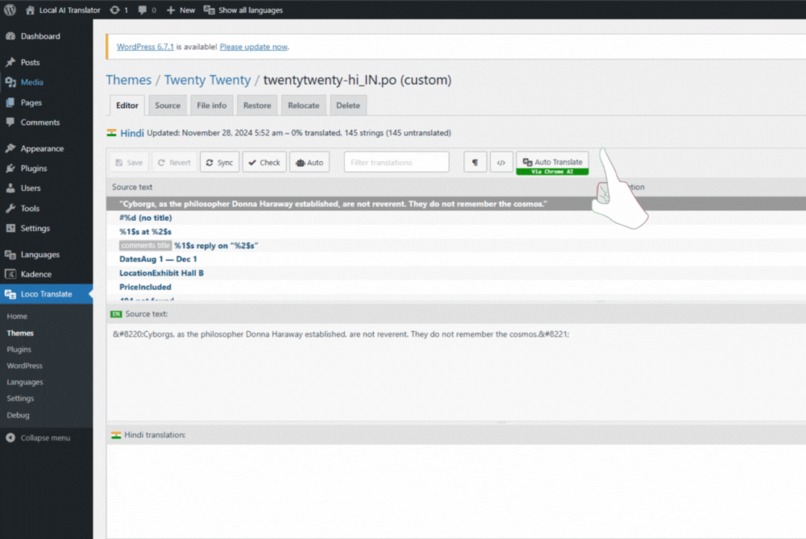Switch to the Editor tab

tap(127, 105)
